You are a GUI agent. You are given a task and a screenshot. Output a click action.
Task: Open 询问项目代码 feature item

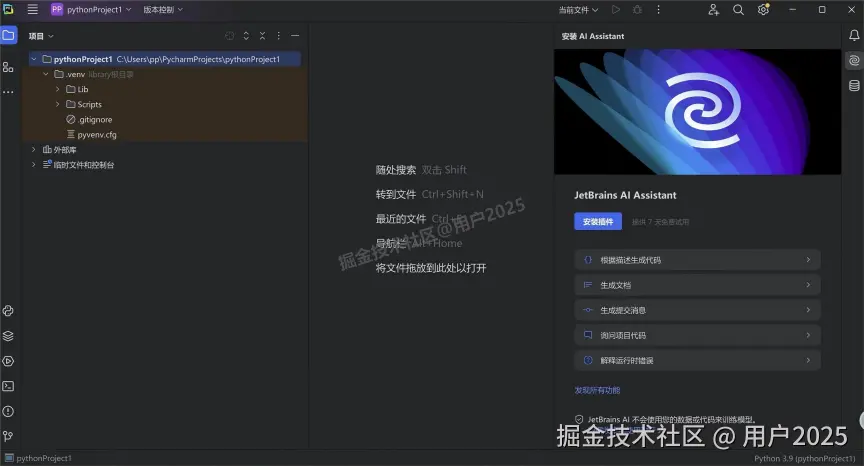tap(698, 335)
